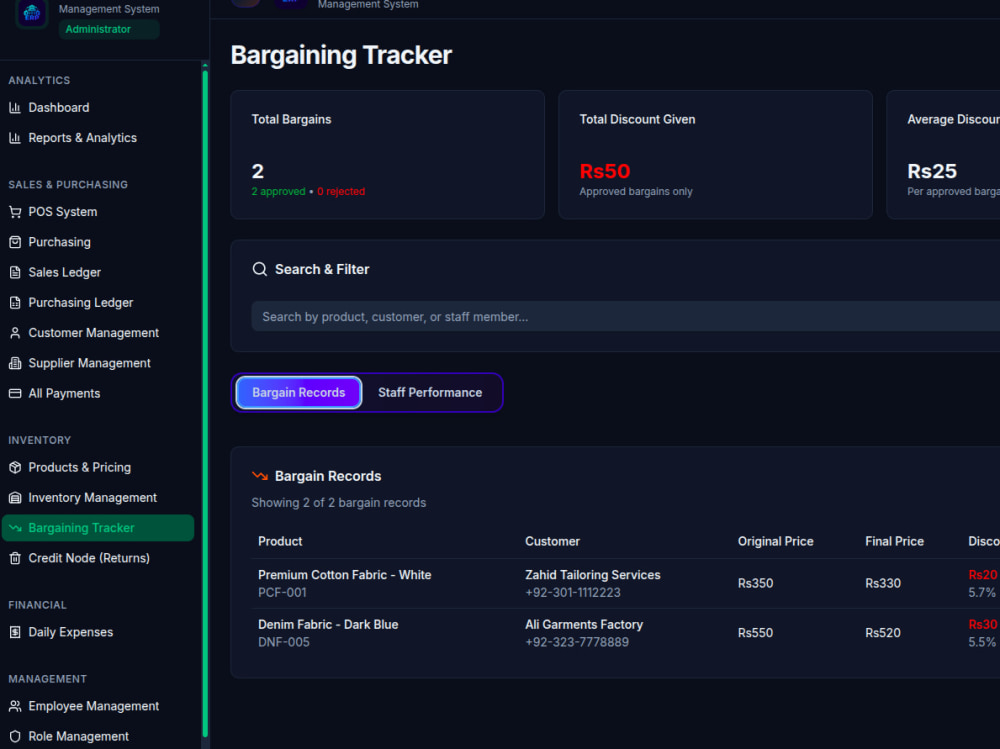Select the Total Discount Given card
Viewport: 1000px width, 749px height.
715,154
